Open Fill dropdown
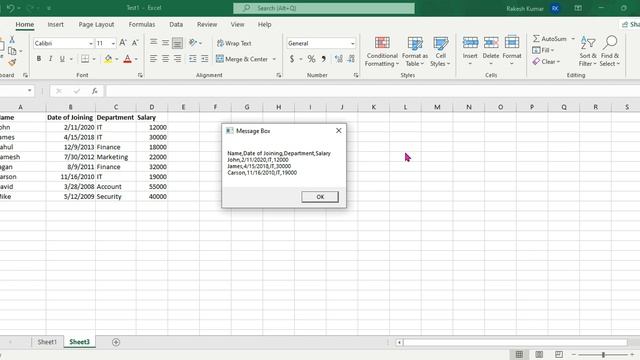The height and width of the screenshot is (360, 640). point(543,50)
